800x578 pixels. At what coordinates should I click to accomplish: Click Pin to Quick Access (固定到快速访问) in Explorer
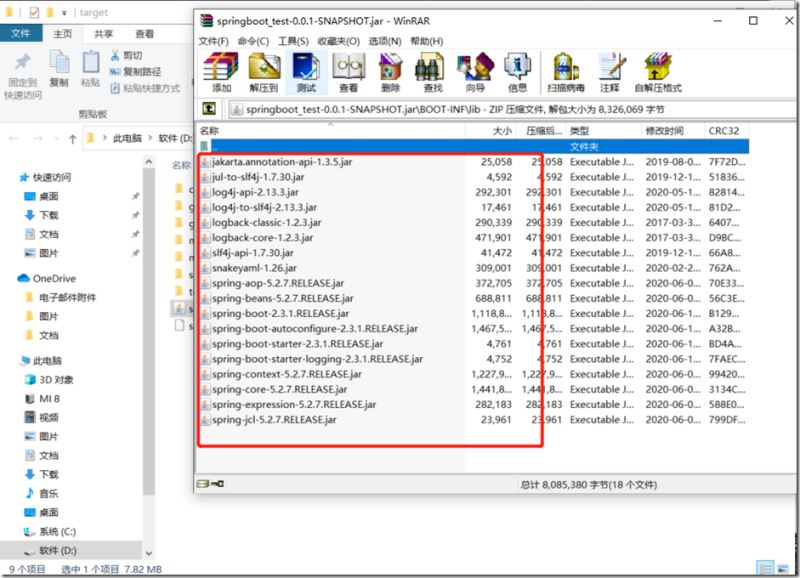click(x=22, y=76)
